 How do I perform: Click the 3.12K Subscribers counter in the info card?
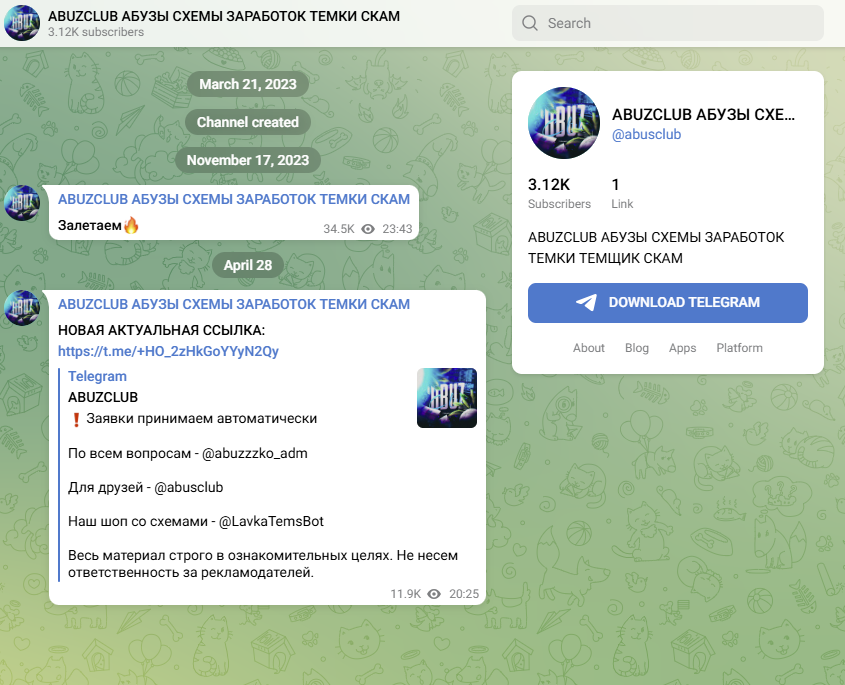pyautogui.click(x=559, y=193)
